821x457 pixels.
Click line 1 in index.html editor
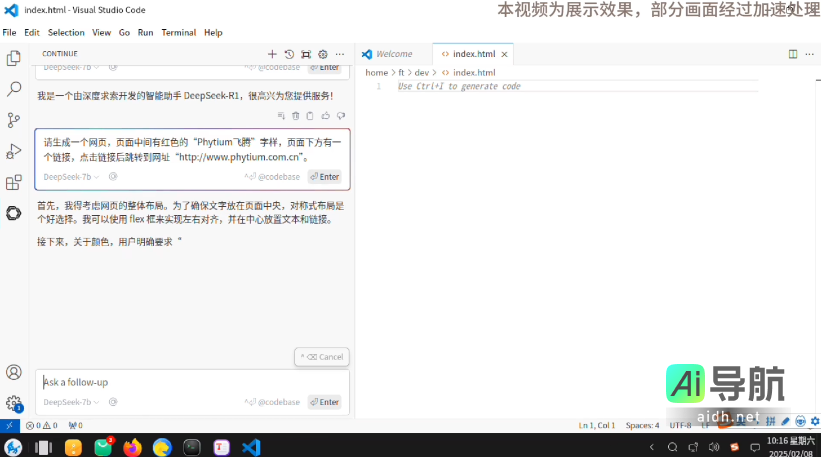576,86
